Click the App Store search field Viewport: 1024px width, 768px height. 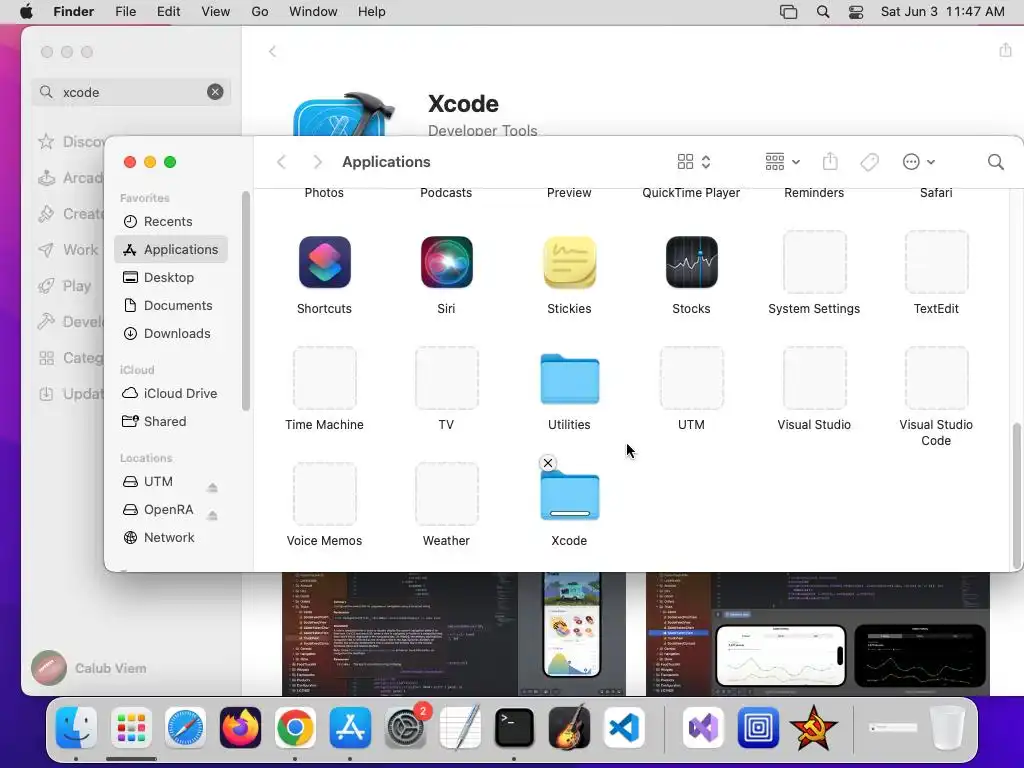click(x=131, y=92)
